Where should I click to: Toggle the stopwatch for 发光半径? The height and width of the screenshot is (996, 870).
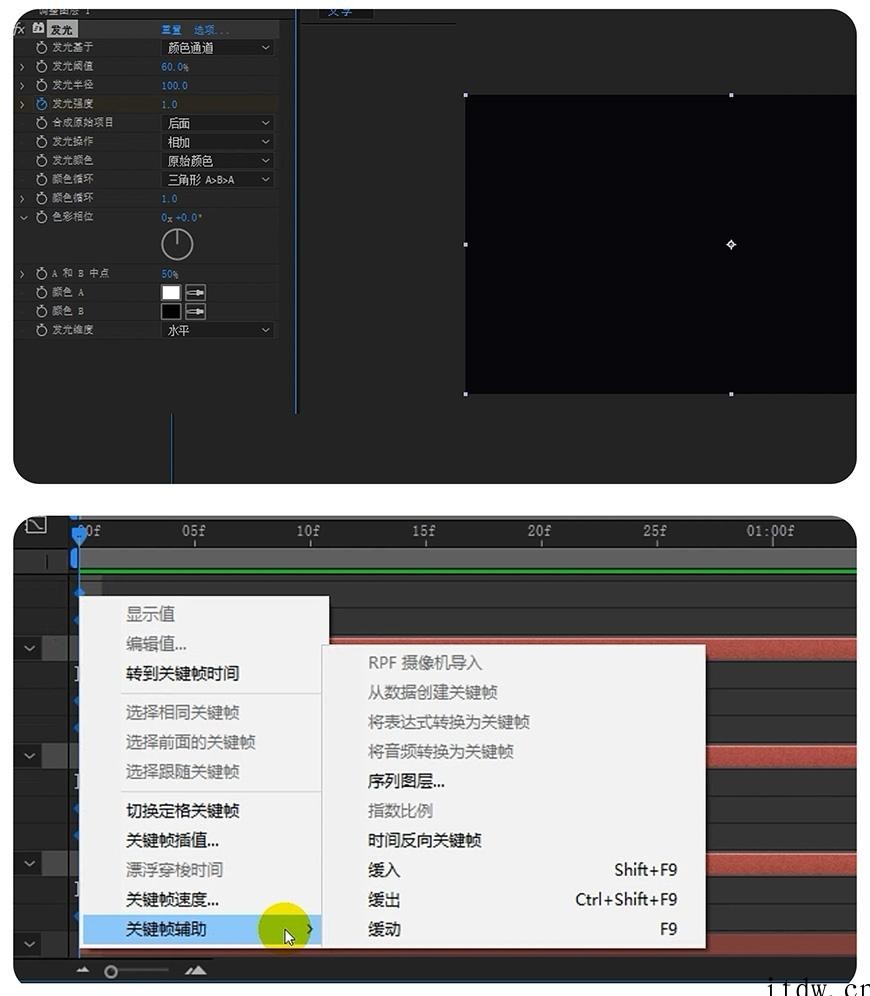pos(41,85)
